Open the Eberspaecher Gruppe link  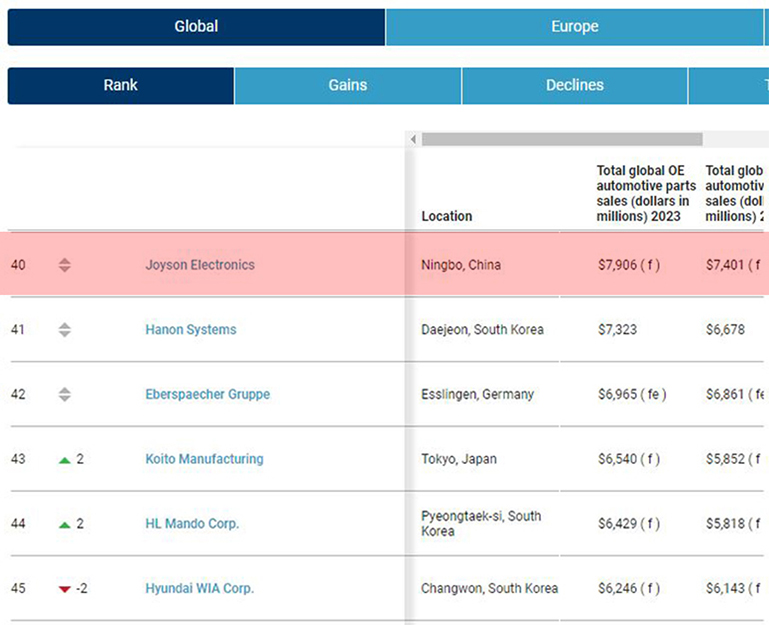click(x=207, y=394)
